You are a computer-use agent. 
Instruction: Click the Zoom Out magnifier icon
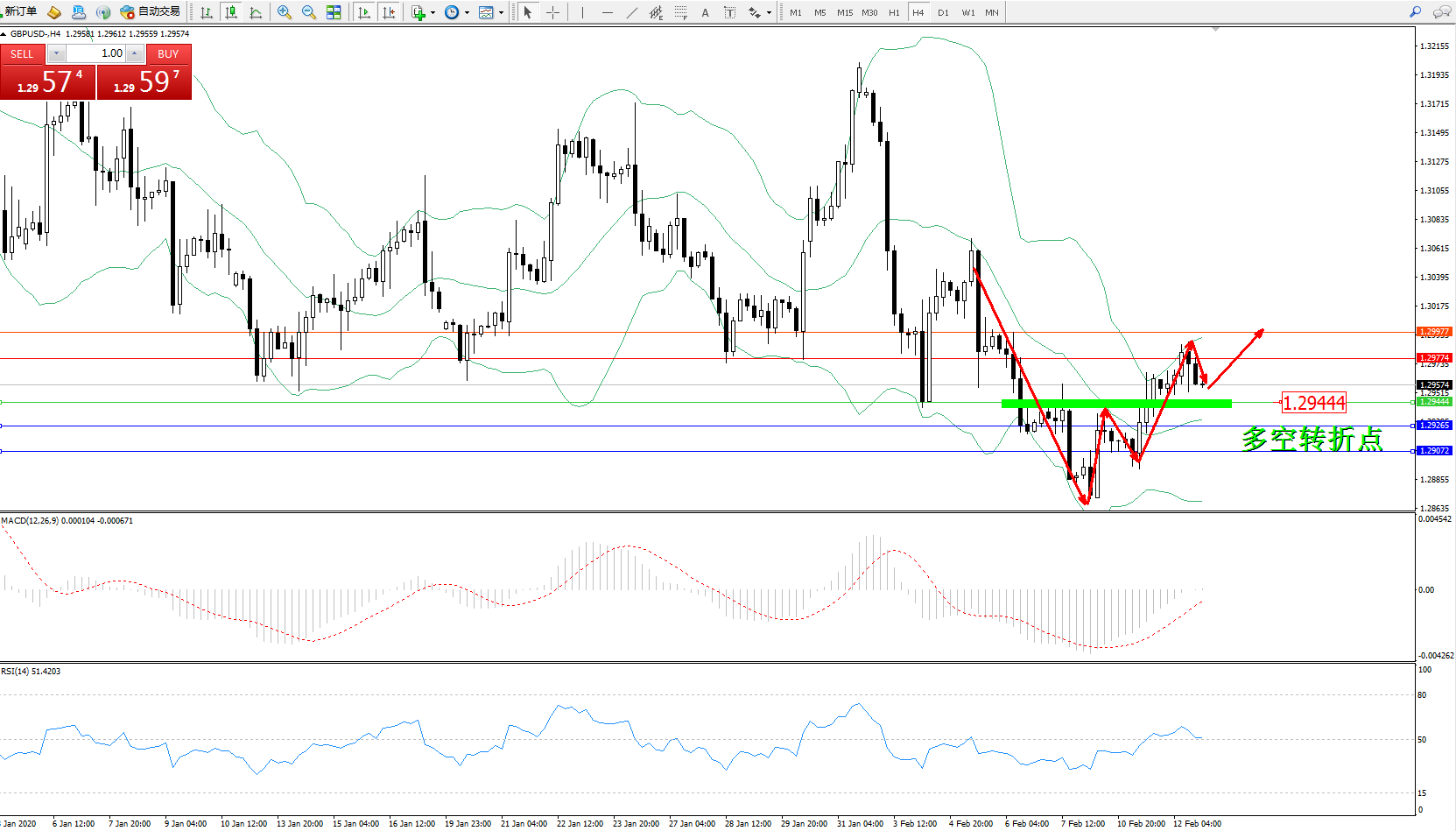309,12
